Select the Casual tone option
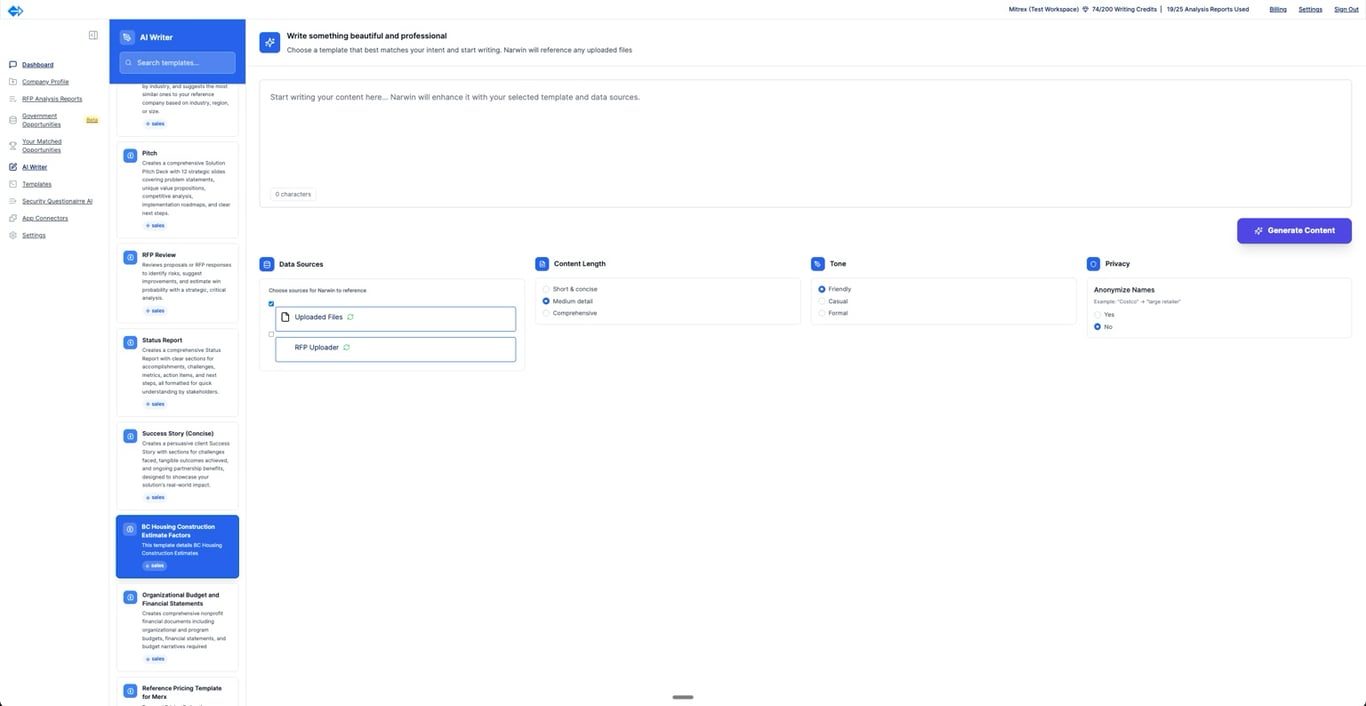This screenshot has height=706, width=1366. (822, 301)
